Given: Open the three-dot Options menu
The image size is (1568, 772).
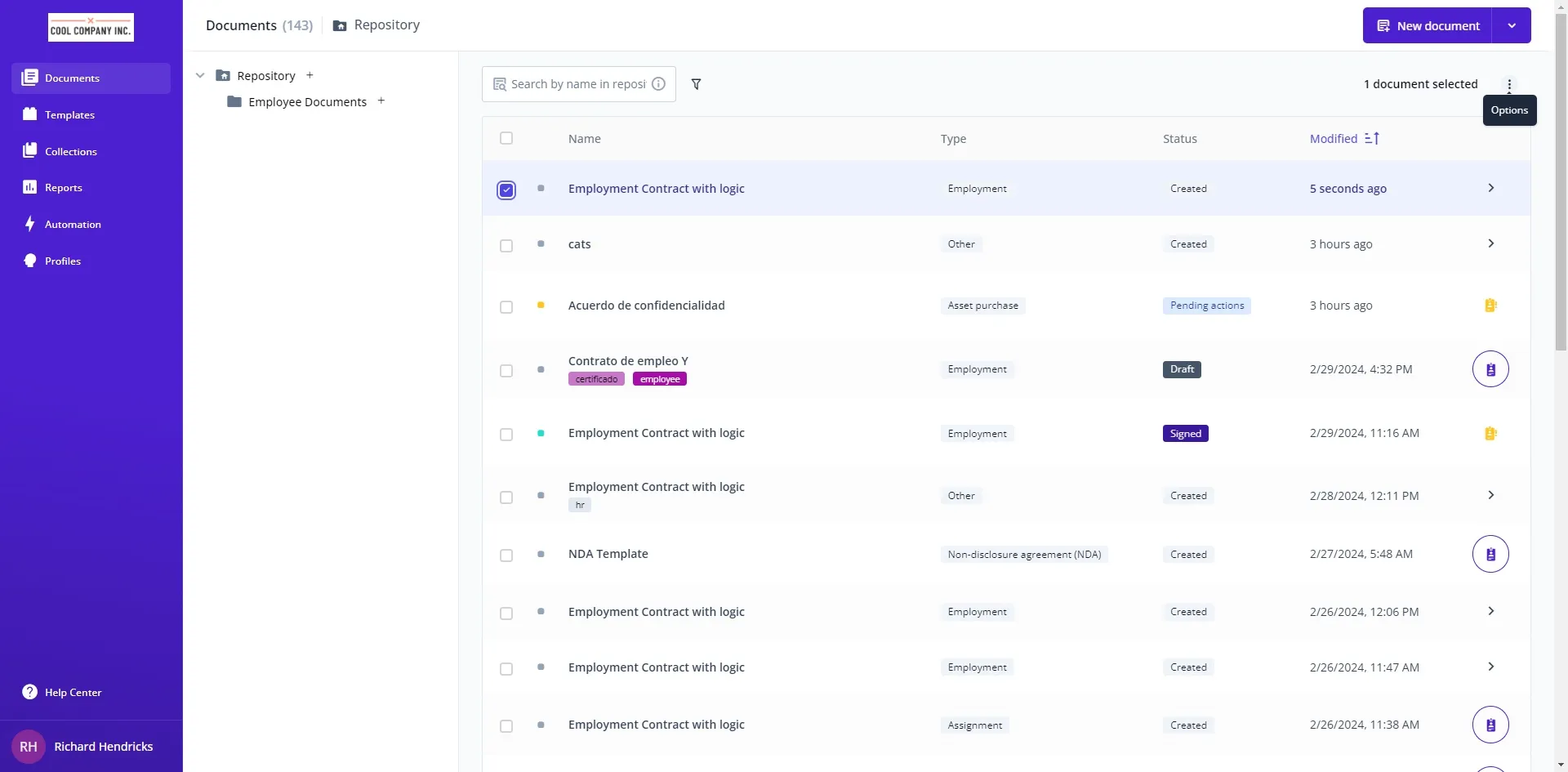Looking at the screenshot, I should 1508,84.
